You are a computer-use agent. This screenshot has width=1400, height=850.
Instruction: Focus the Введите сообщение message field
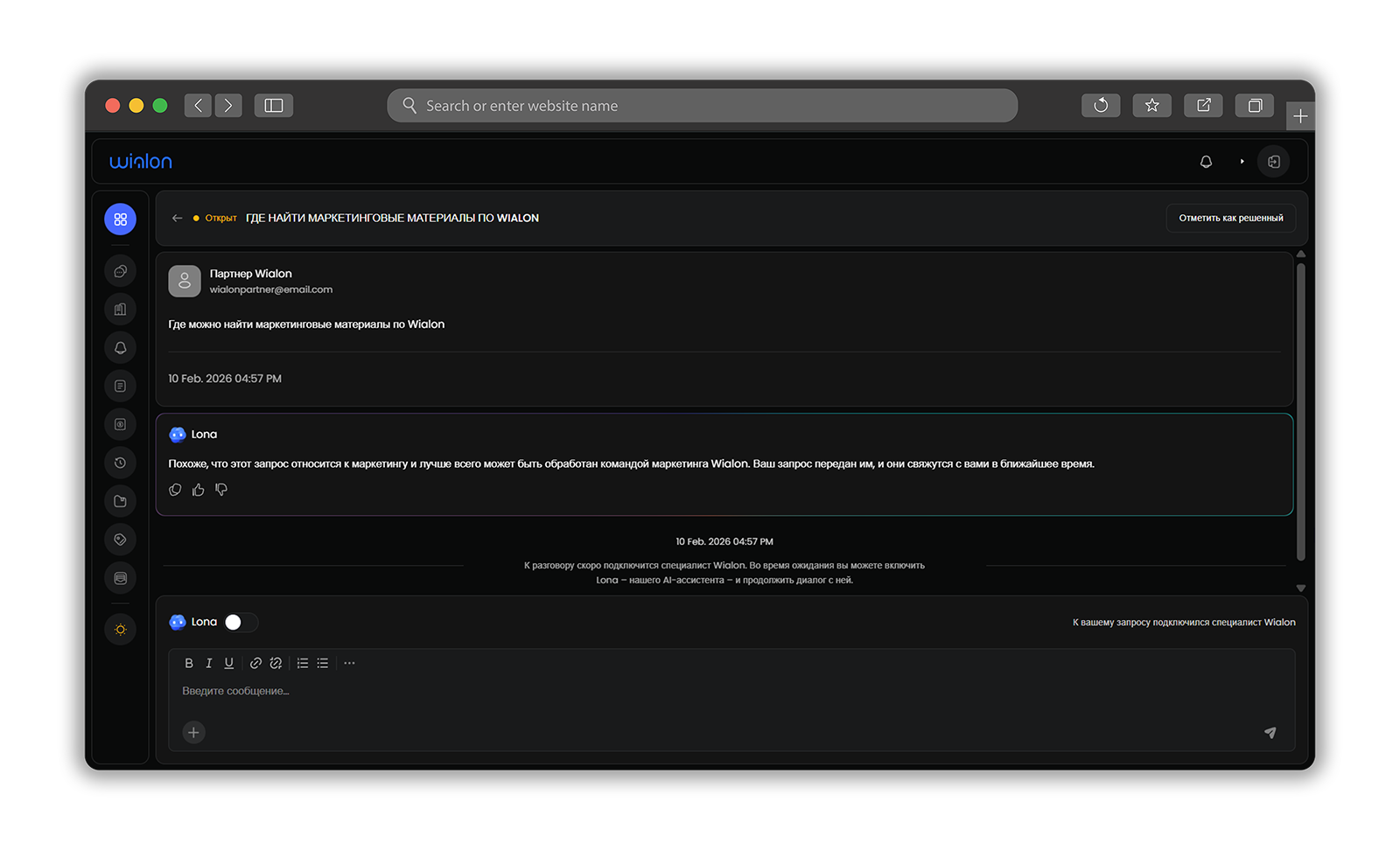612,691
